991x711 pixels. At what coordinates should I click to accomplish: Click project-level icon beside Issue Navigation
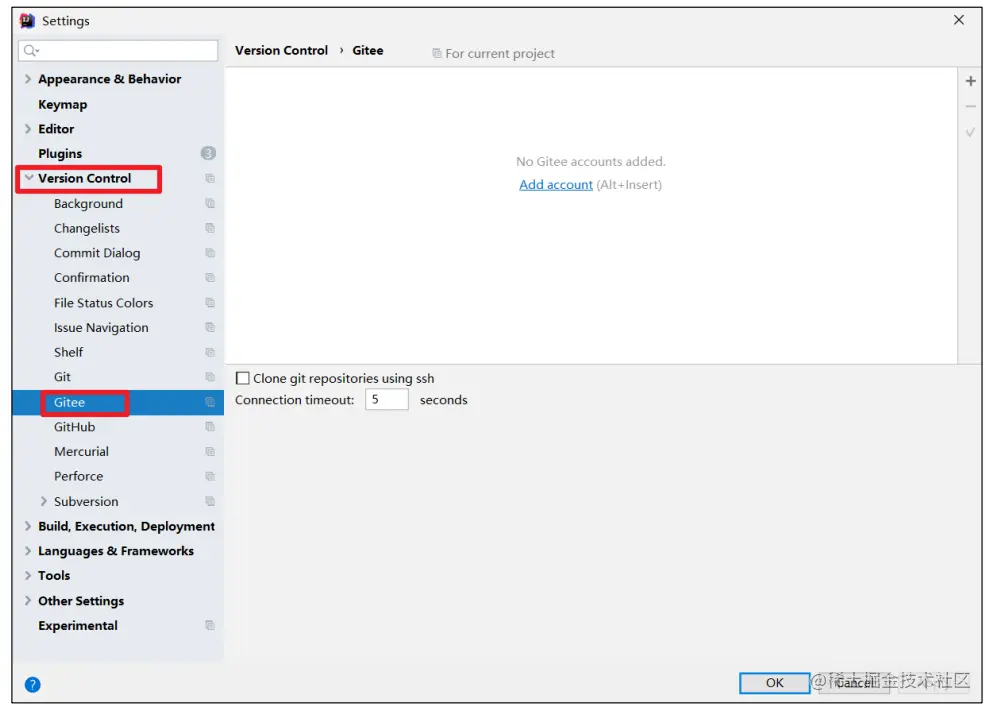coord(210,327)
